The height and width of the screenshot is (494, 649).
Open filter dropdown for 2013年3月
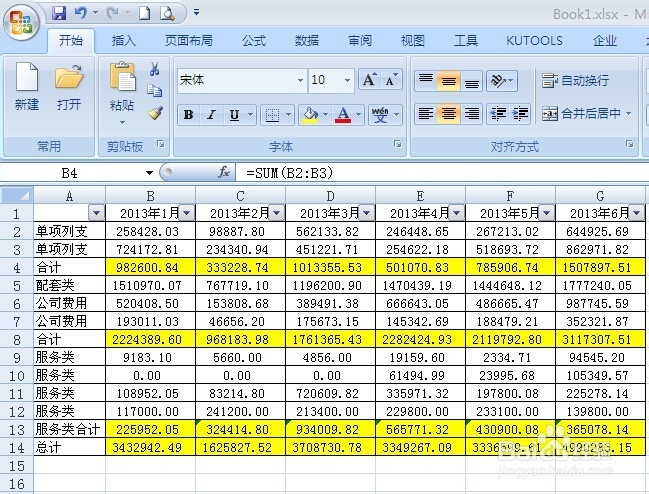pyautogui.click(x=366, y=213)
